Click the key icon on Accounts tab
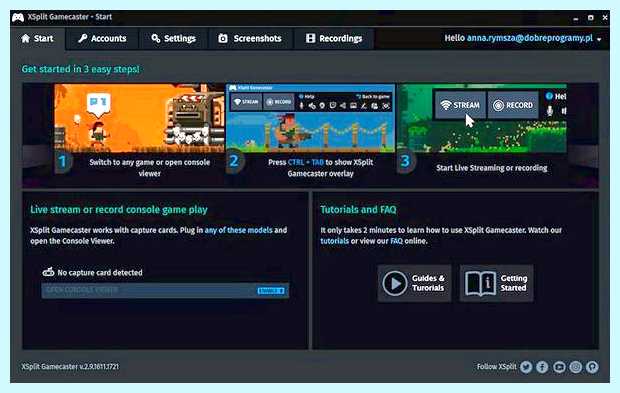The width and height of the screenshot is (620, 393). [82, 38]
